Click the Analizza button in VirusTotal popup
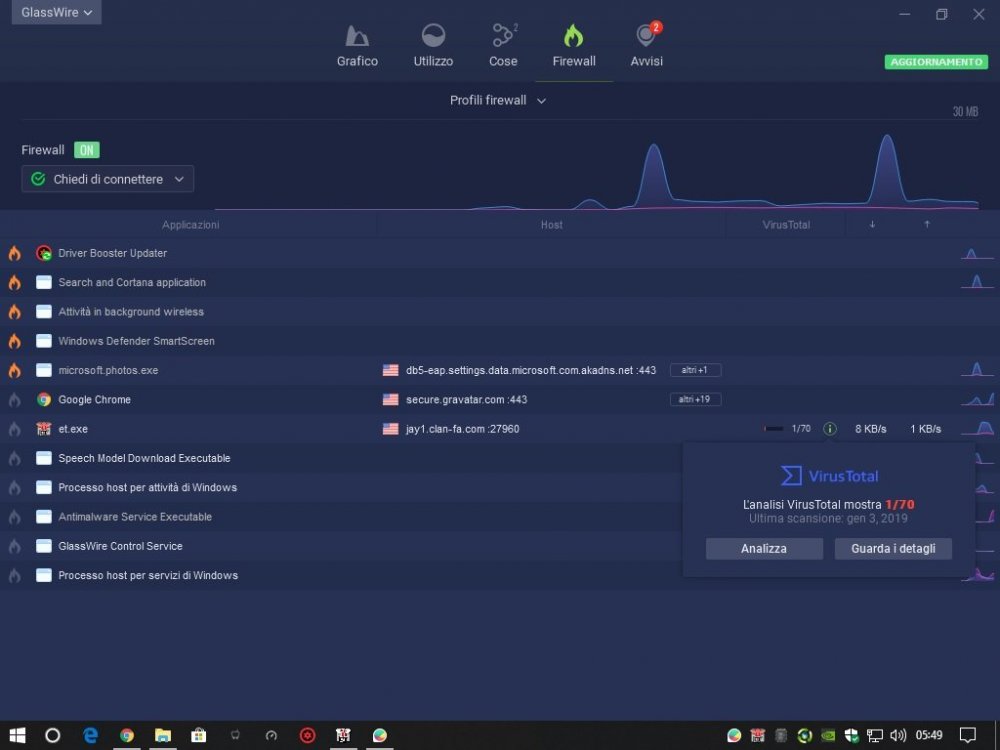Screen dimensions: 1000x750 [x=764, y=548]
